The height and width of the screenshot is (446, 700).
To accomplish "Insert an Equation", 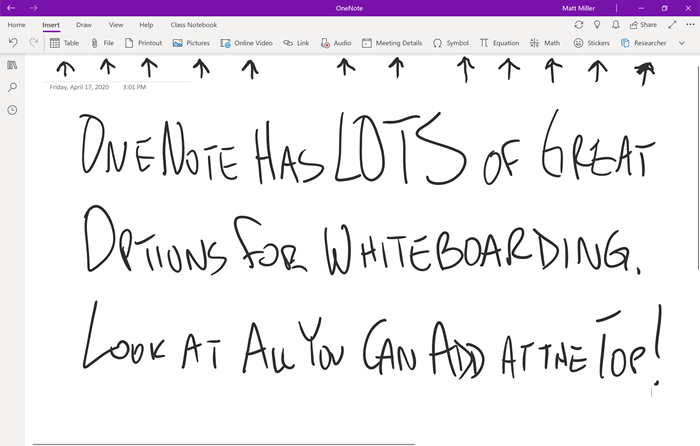I will pos(500,43).
